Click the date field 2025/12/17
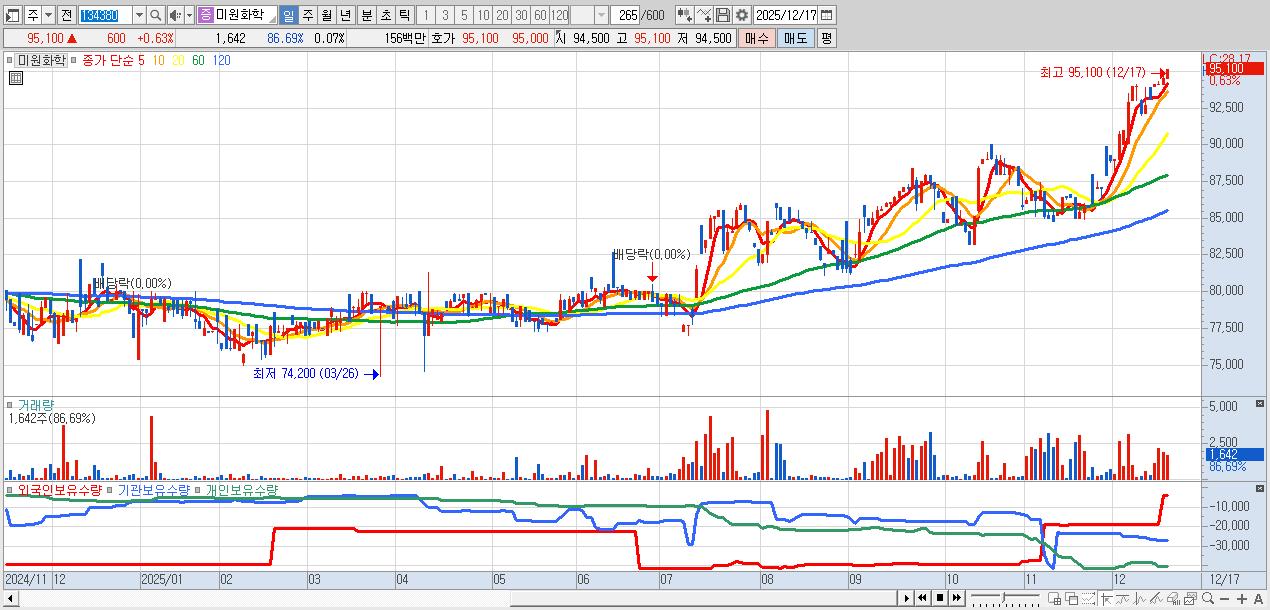The height and width of the screenshot is (610, 1270). pos(785,15)
